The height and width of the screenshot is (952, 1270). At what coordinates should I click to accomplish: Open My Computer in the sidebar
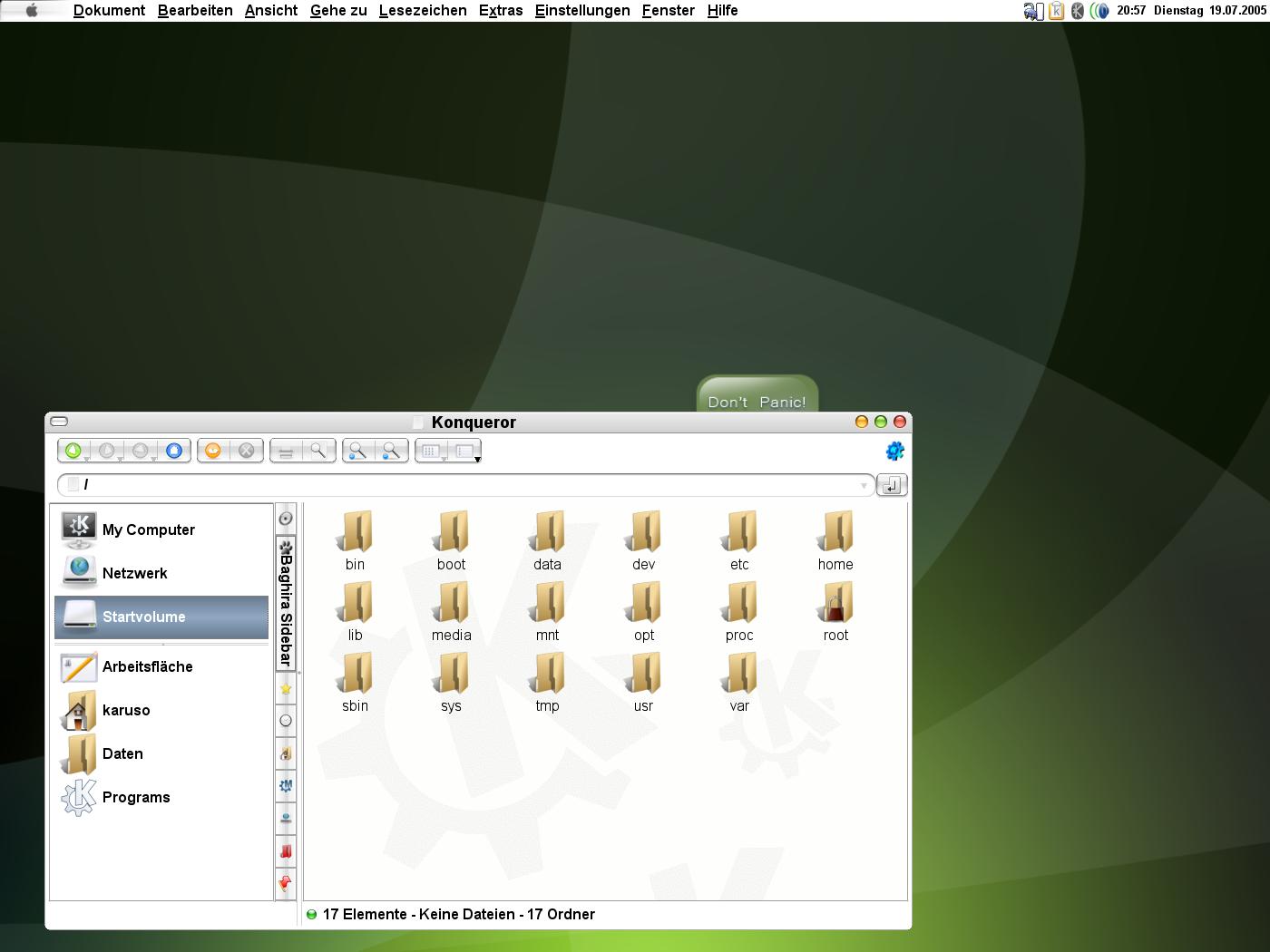161,529
